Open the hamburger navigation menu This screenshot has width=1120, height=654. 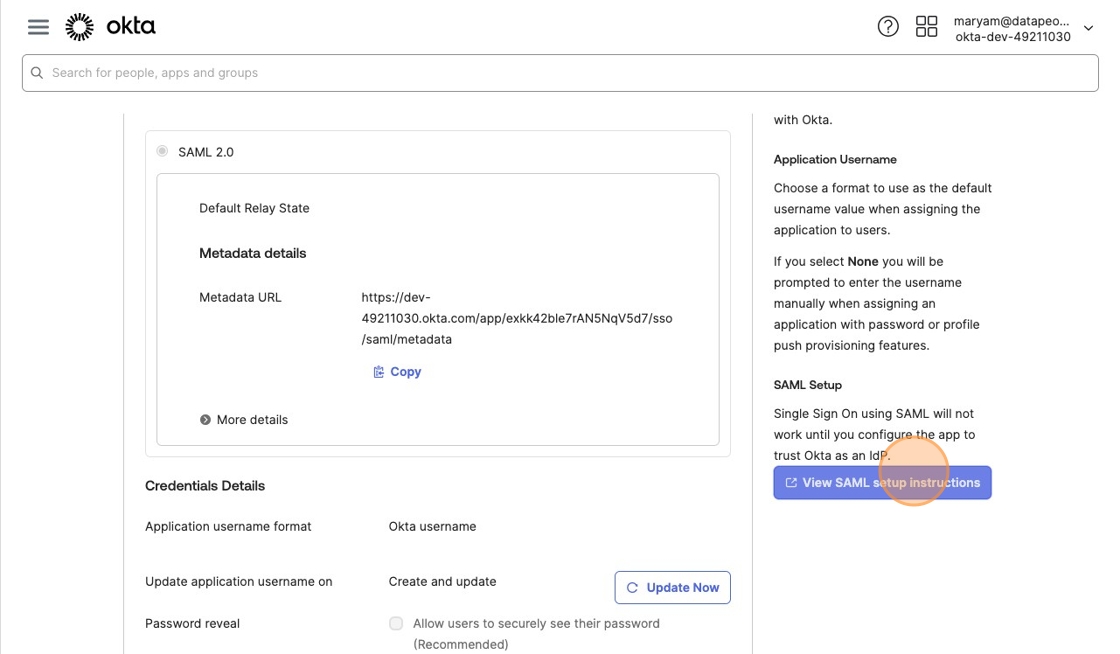38,27
